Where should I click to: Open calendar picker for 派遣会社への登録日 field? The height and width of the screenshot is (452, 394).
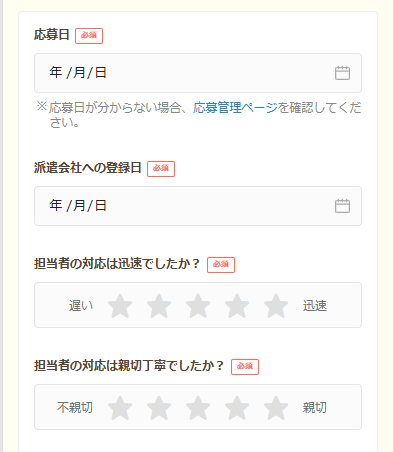[342, 206]
